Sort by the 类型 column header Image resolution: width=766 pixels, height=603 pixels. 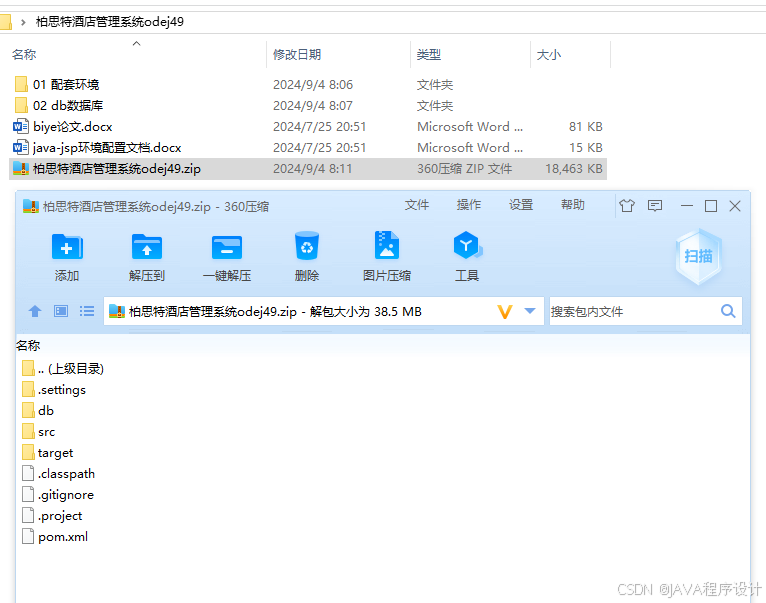coord(429,55)
